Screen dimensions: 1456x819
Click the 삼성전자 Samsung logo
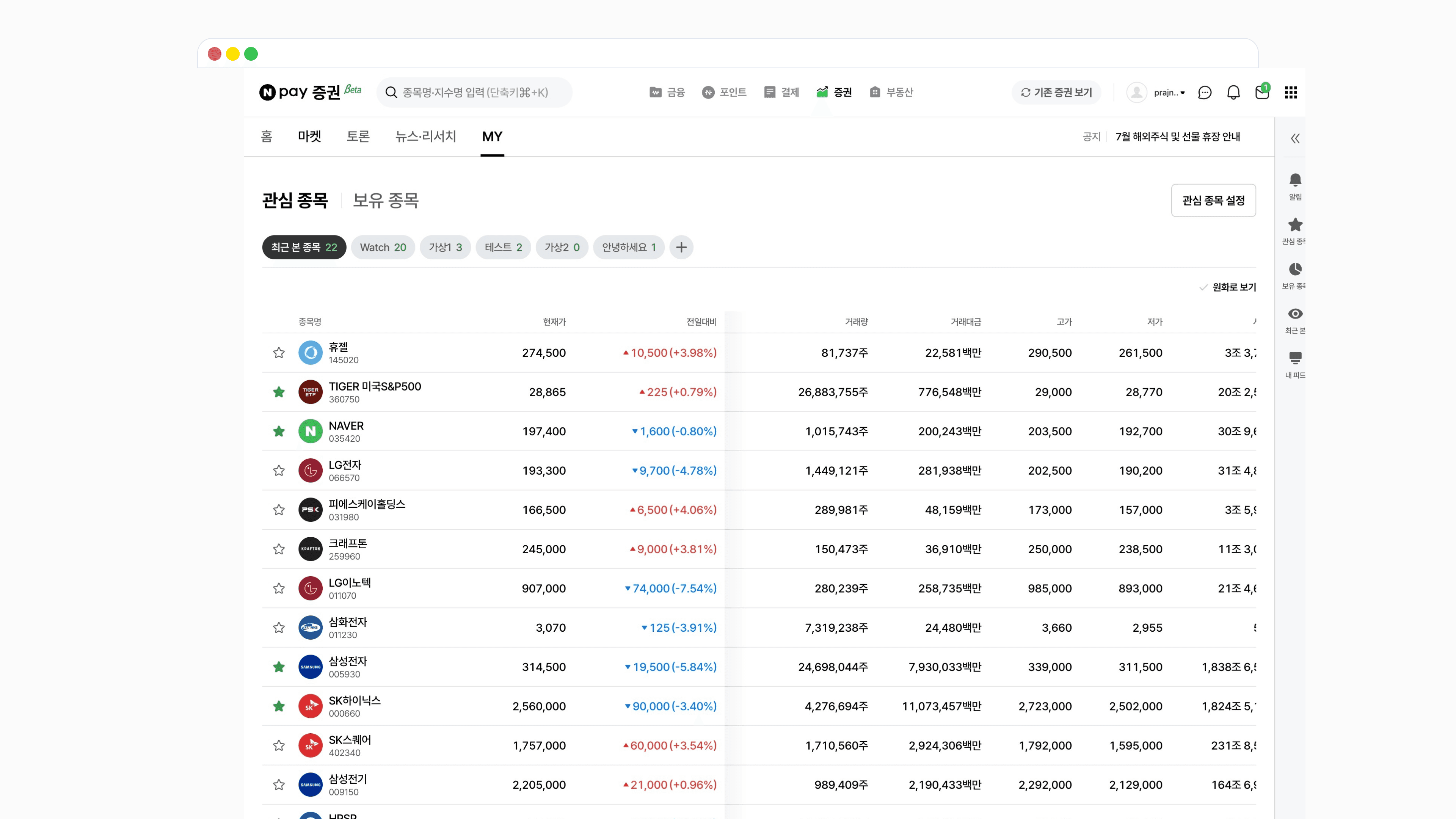310,667
